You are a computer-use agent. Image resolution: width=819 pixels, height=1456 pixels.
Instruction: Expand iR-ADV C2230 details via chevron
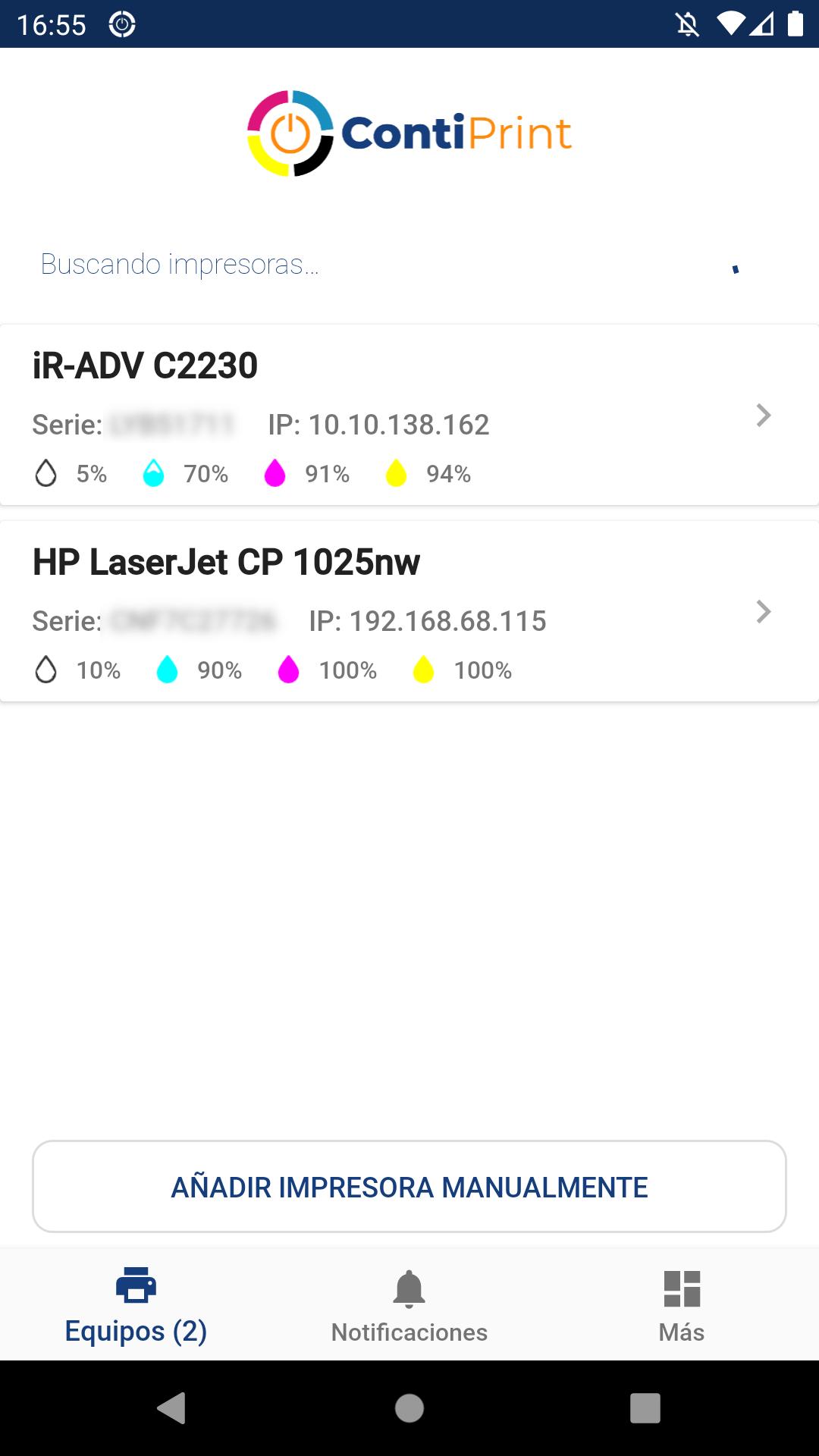764,415
